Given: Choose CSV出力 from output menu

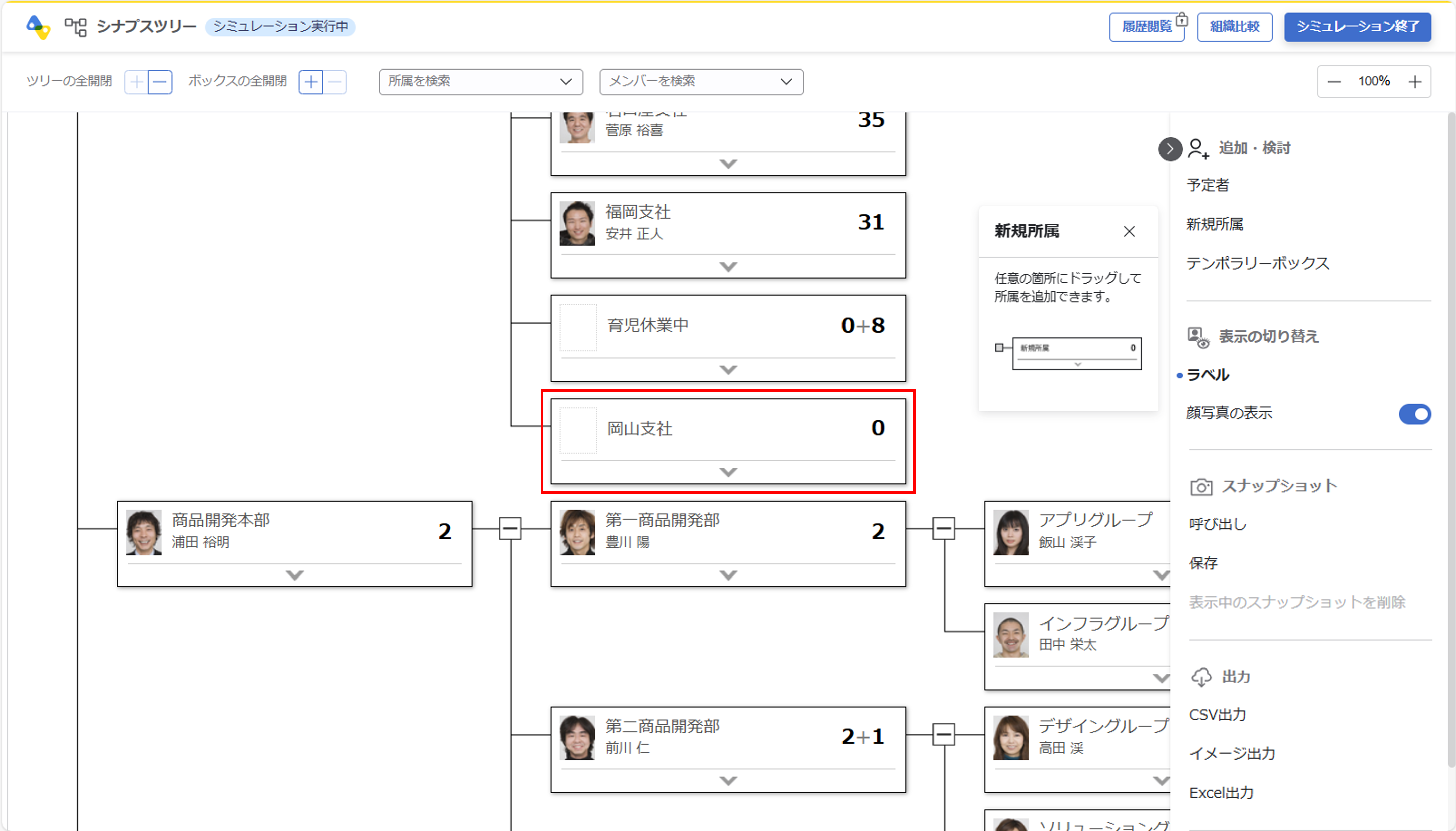Looking at the screenshot, I should pos(1218,714).
